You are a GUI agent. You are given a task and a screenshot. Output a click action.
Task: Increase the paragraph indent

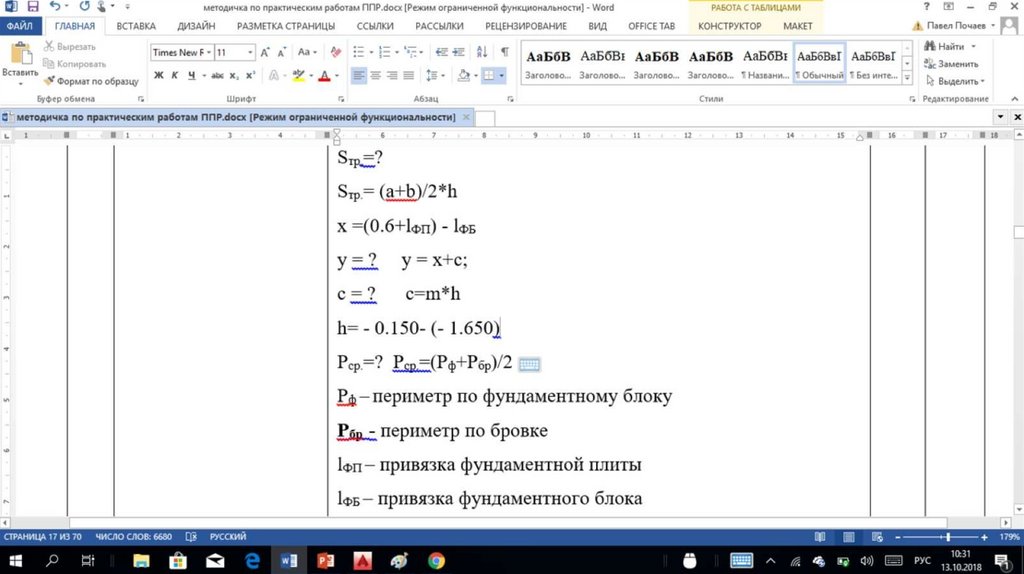click(458, 52)
